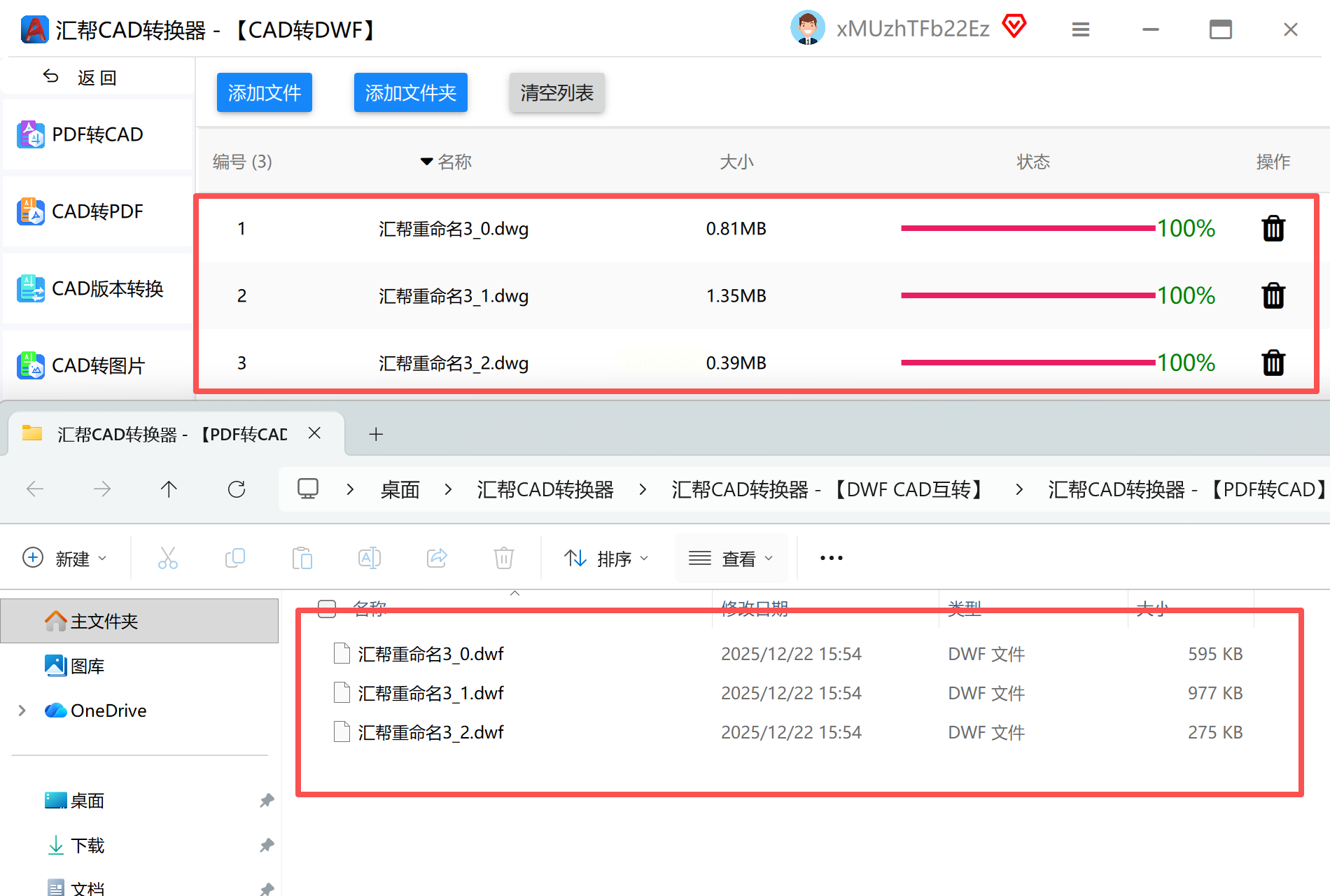1330x896 pixels.
Task: Delete 汇帮重命名3_1.dwg with its trash icon
Action: click(1273, 295)
